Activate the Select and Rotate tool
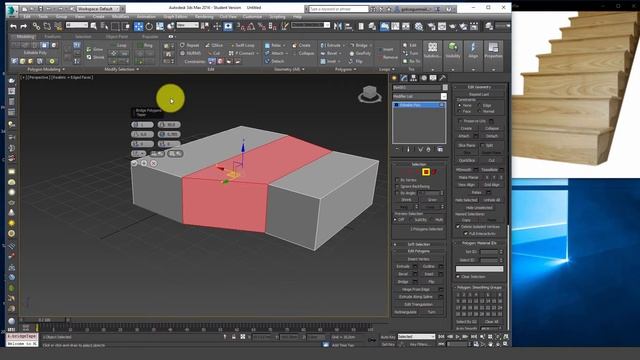 (x=149, y=27)
